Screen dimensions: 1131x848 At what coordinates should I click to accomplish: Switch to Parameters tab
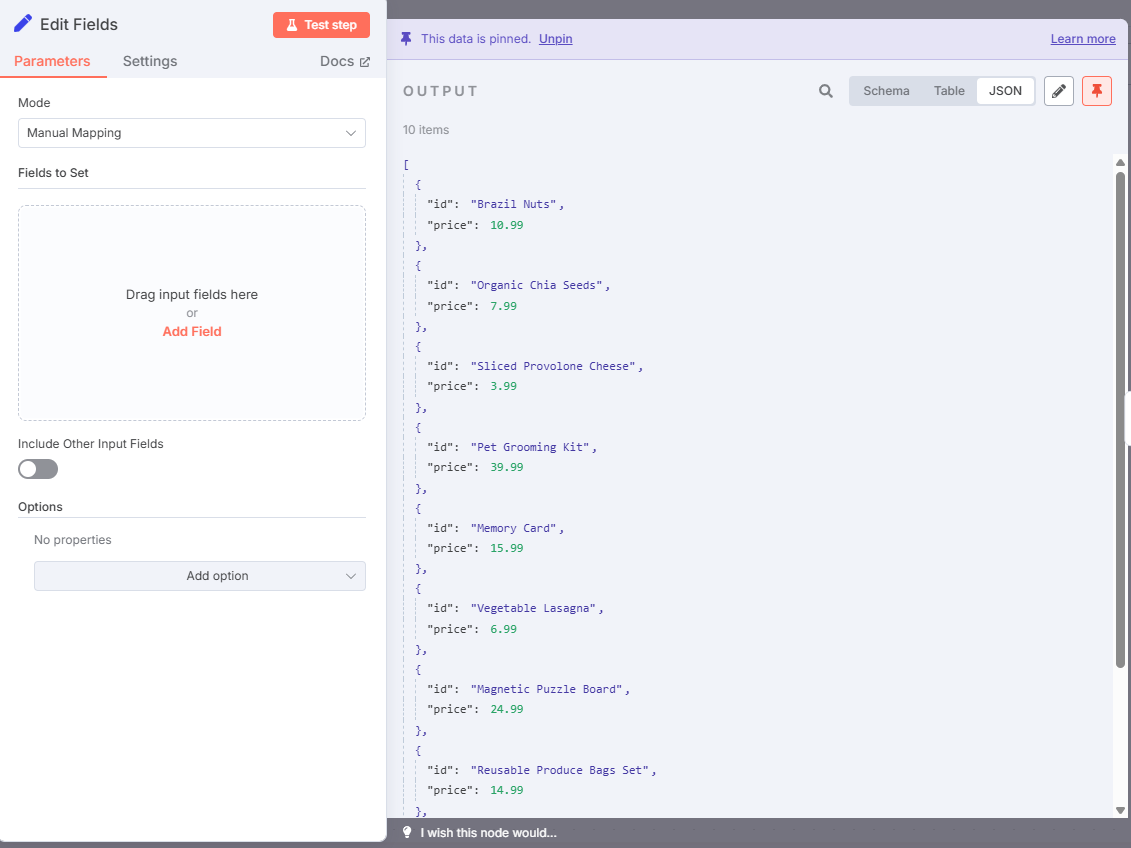[52, 61]
